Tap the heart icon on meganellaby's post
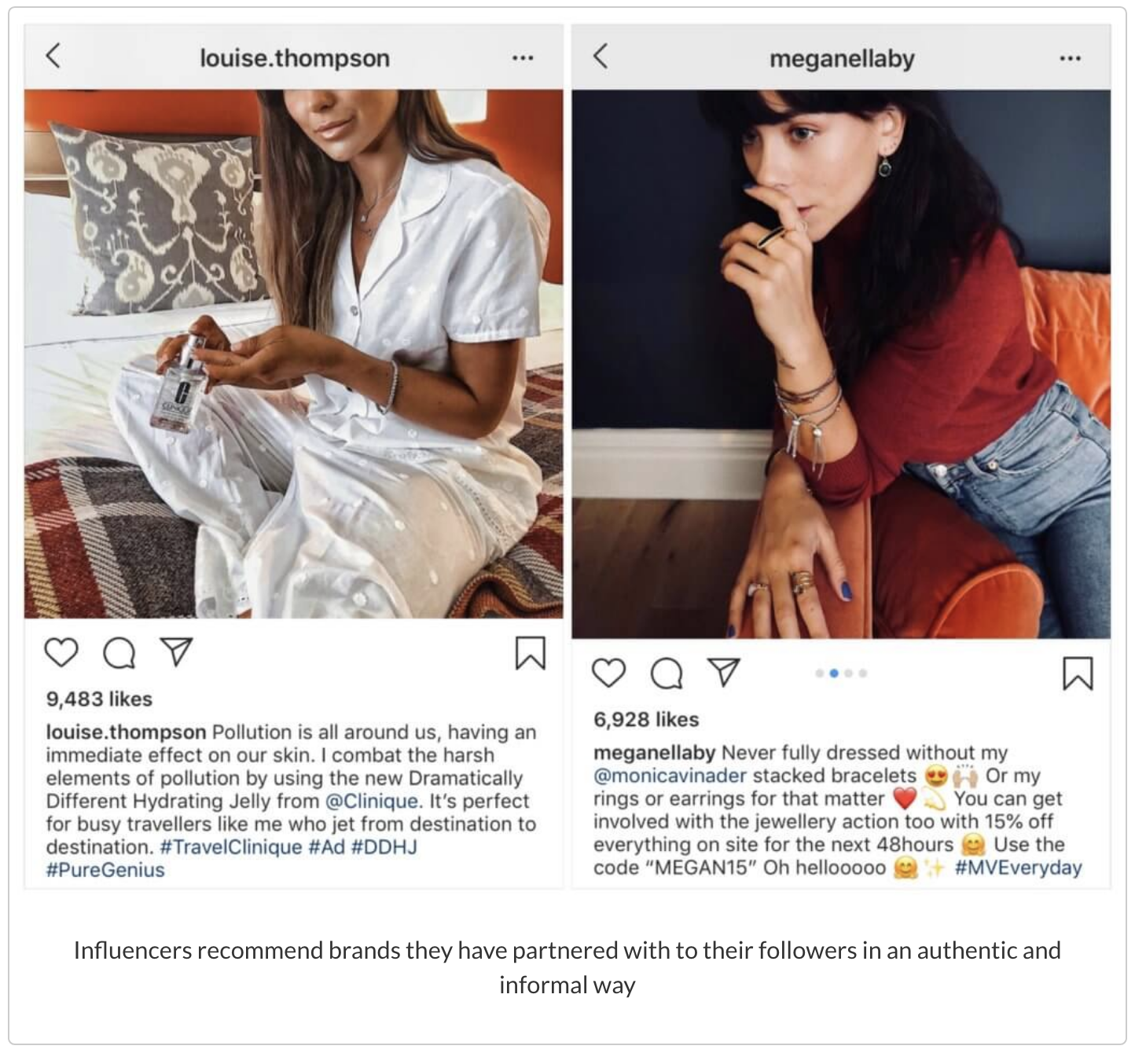The width and height of the screenshot is (1135, 1064). click(608, 673)
